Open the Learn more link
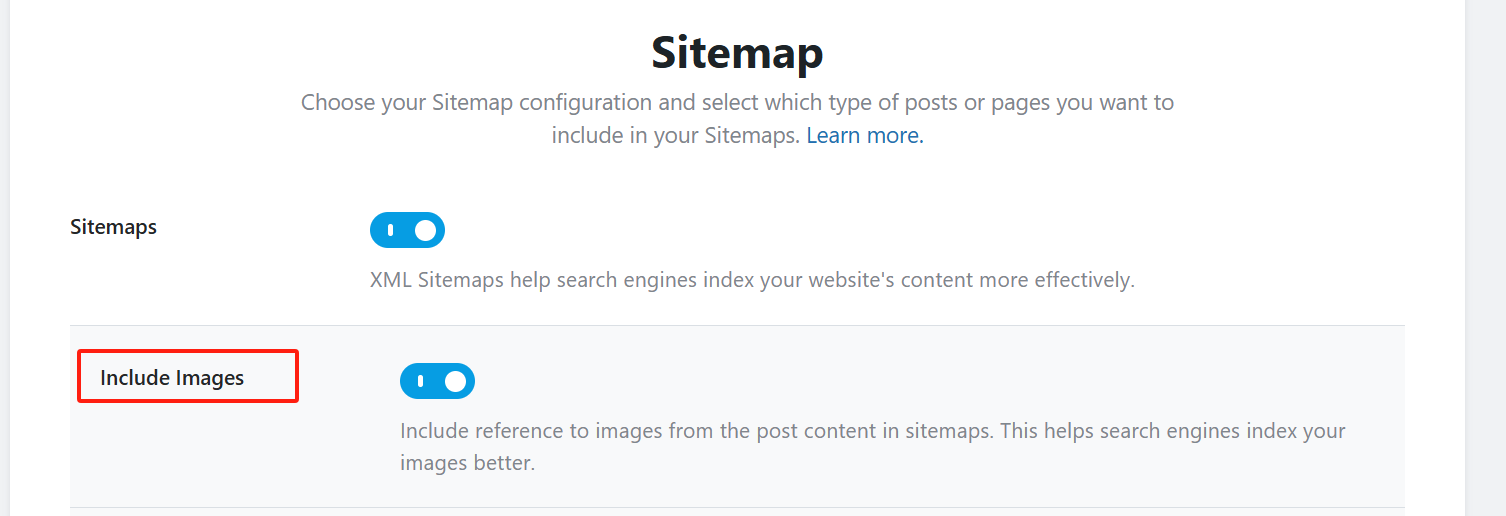The width and height of the screenshot is (1506, 516). coord(865,136)
